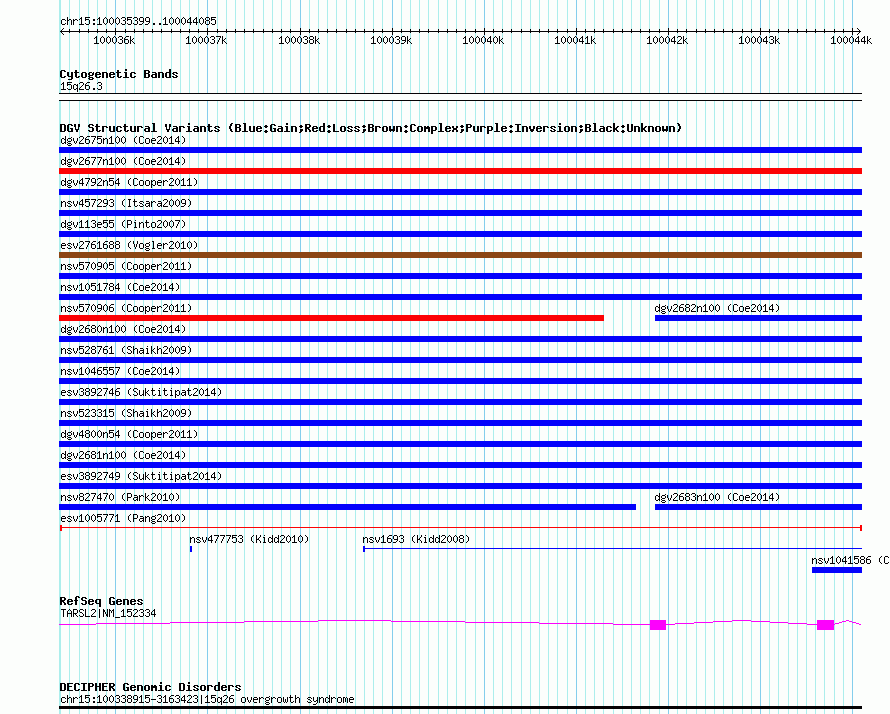890x714 pixels.
Task: Click the brown complex bar for esv2761688
Action: [x=460, y=255]
